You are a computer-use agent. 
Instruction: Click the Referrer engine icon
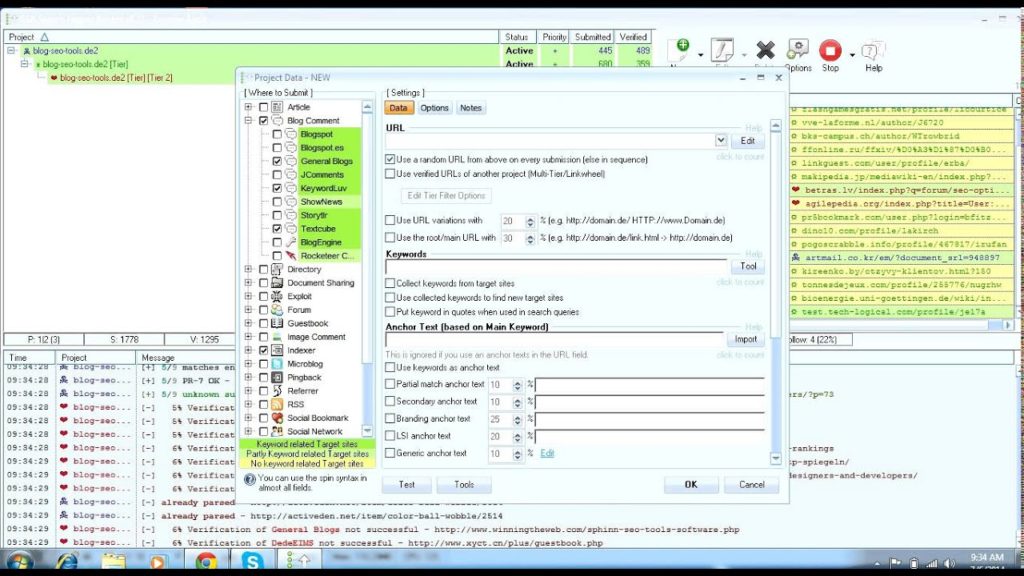pos(277,391)
